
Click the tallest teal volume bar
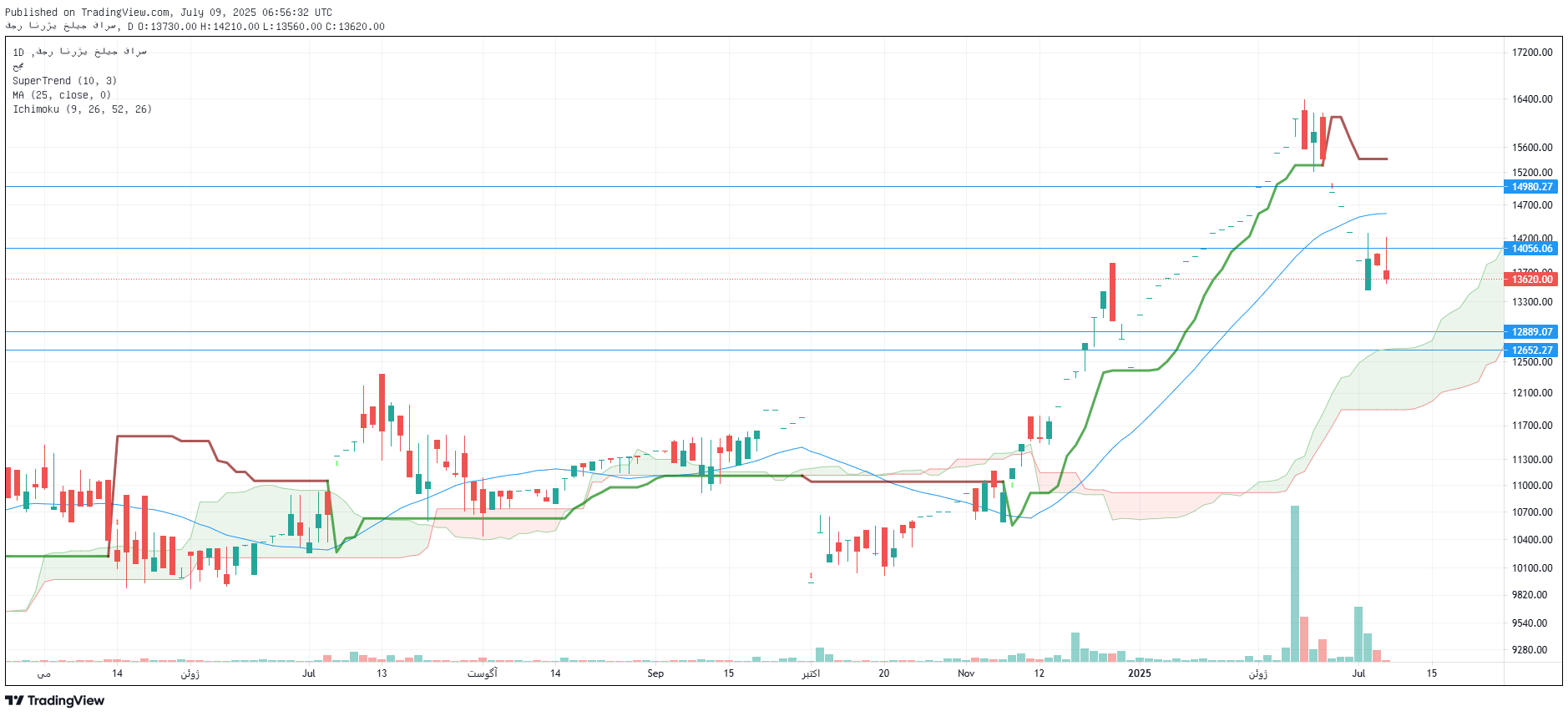pos(1294,584)
